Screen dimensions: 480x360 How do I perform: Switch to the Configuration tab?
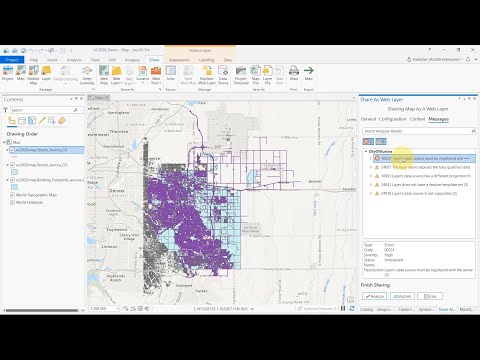(392, 119)
